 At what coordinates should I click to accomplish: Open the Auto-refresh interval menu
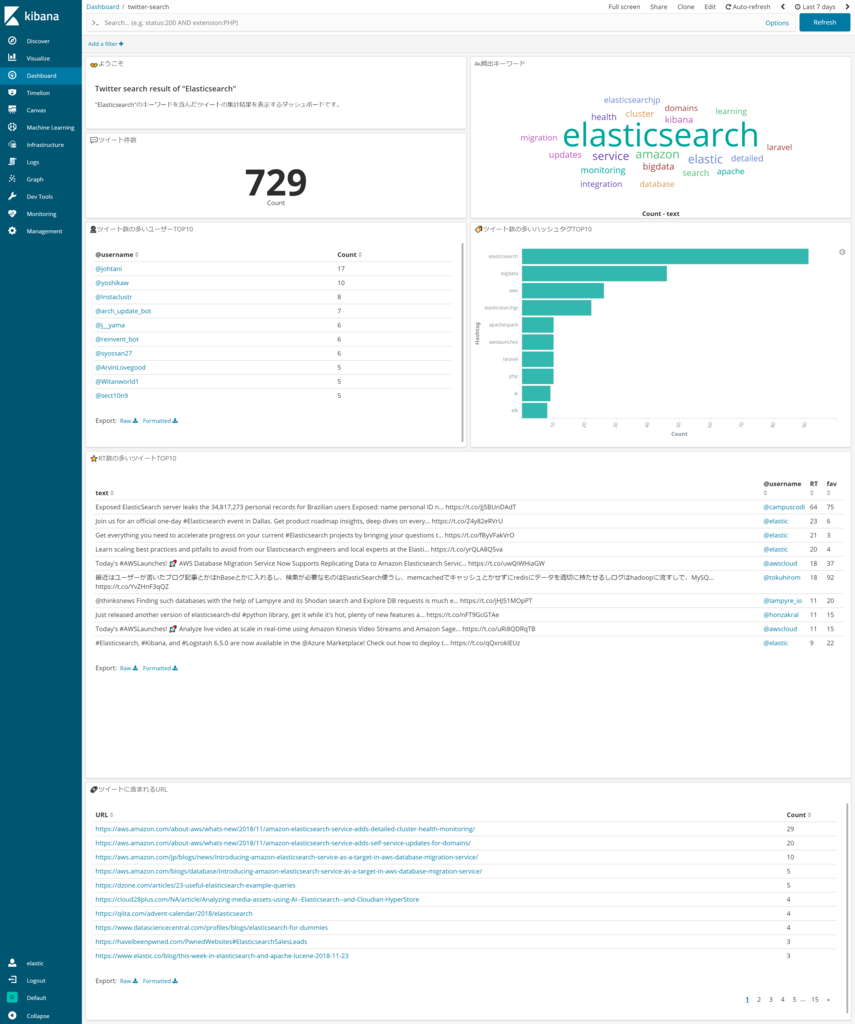tap(748, 7)
